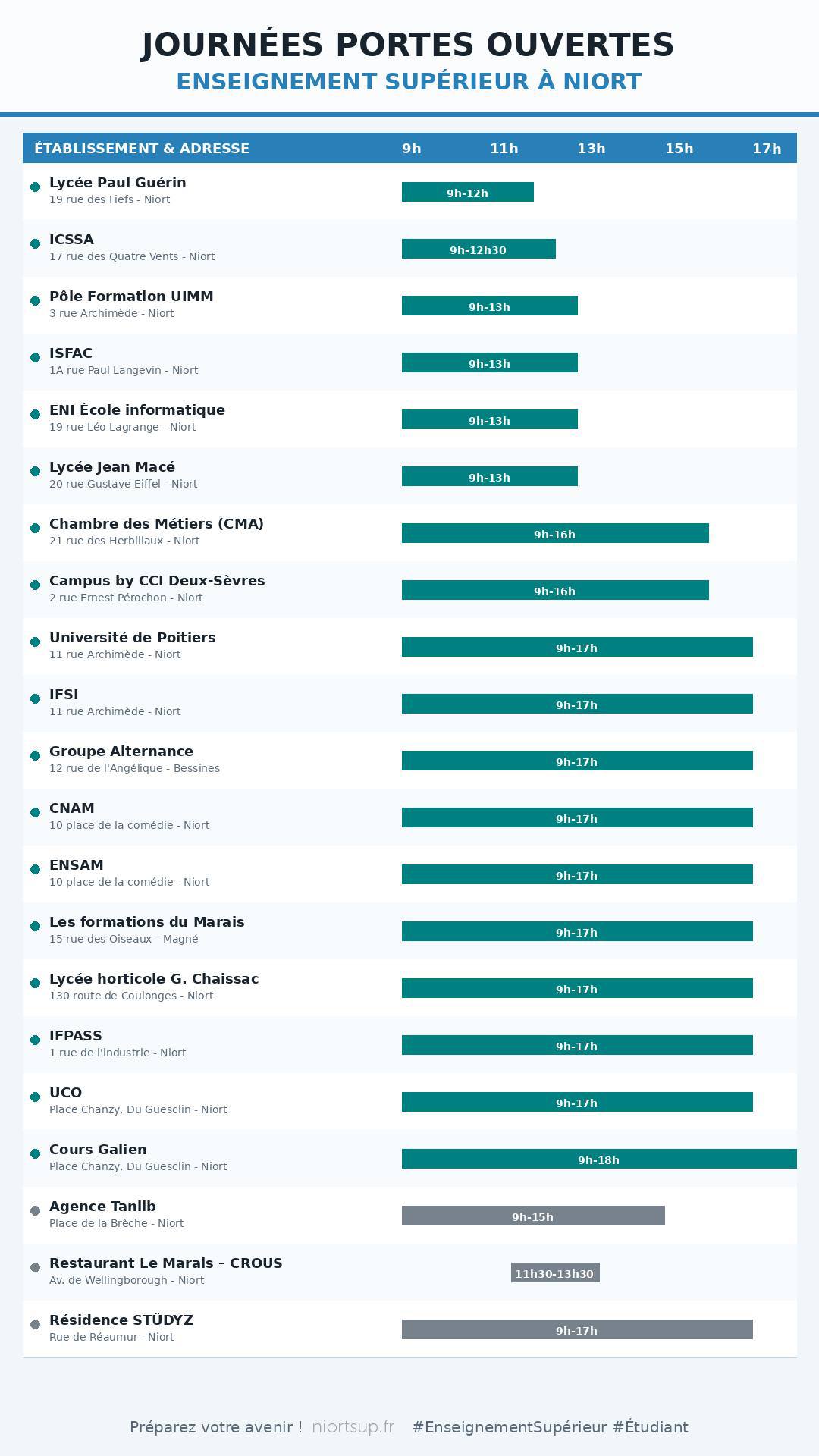Click the teal dot beside Lycée Paul Guérin
Image resolution: width=819 pixels, height=1456 pixels.
pos(35,187)
